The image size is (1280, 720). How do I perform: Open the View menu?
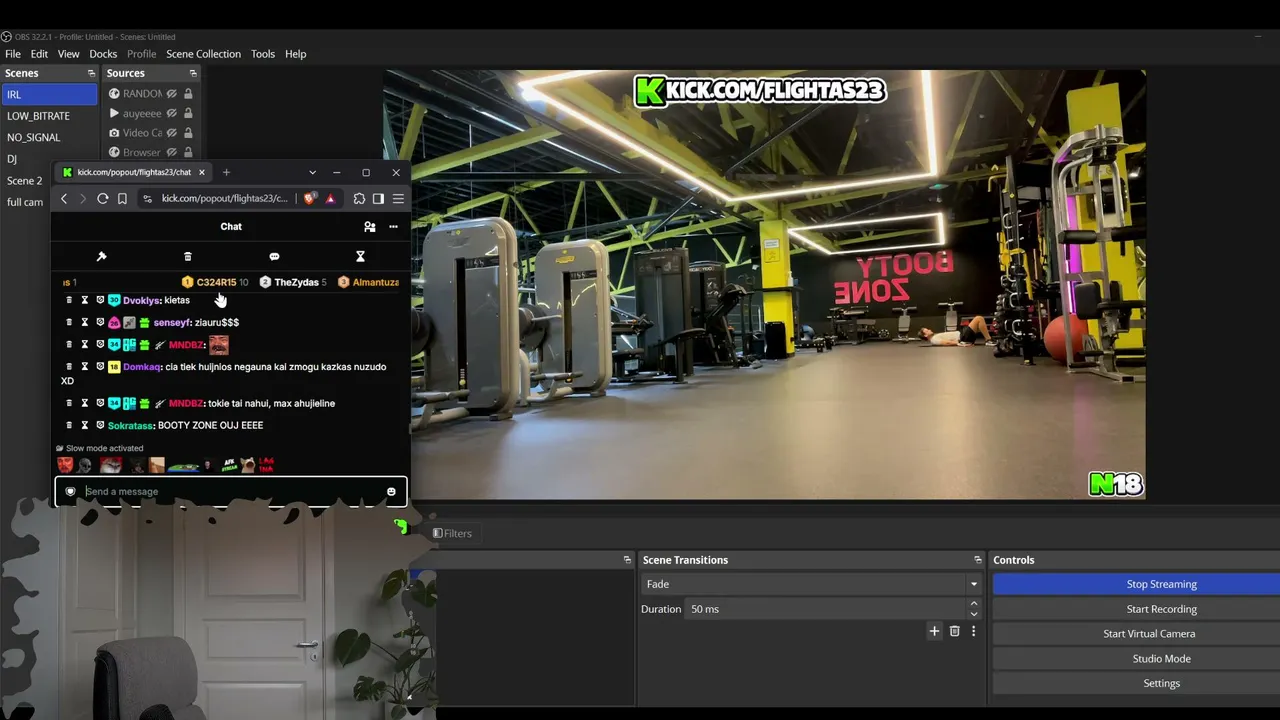tap(68, 54)
